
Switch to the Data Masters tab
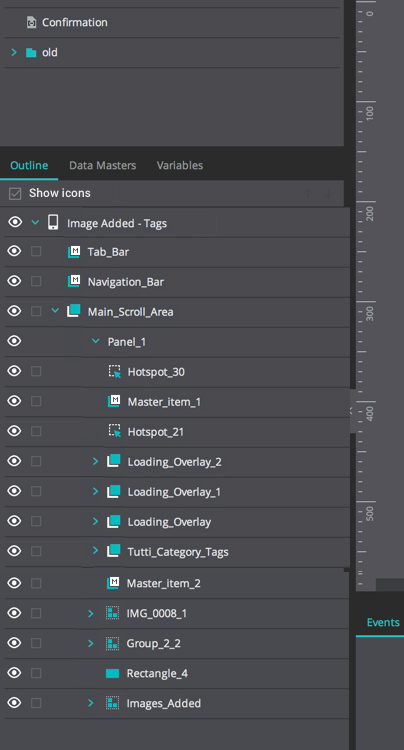coord(102,165)
